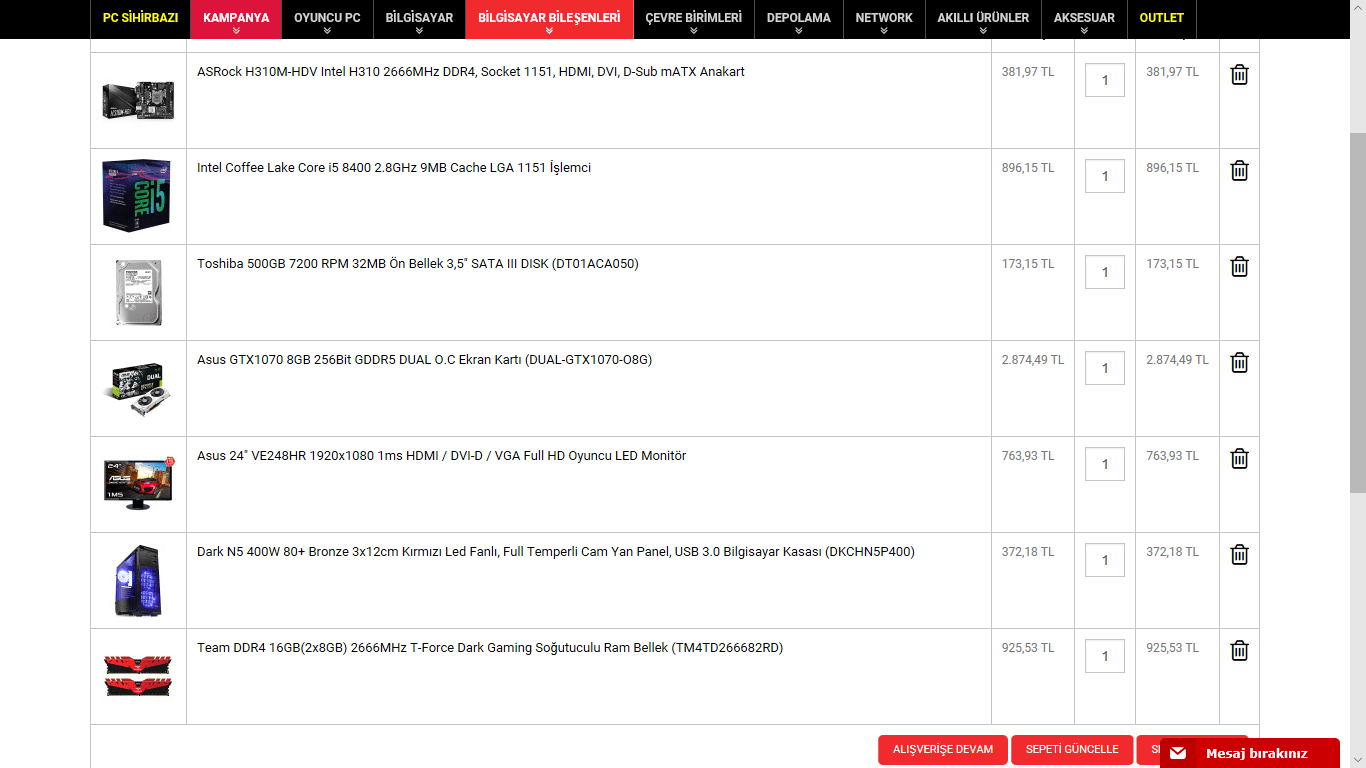Focus quantity field for Asus GTX1070
The image size is (1366, 768).
(1105, 368)
